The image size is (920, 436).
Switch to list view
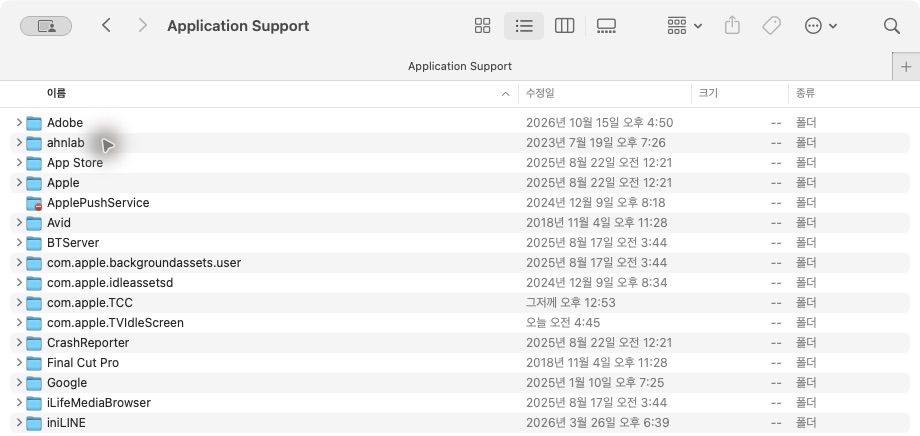[x=524, y=26]
